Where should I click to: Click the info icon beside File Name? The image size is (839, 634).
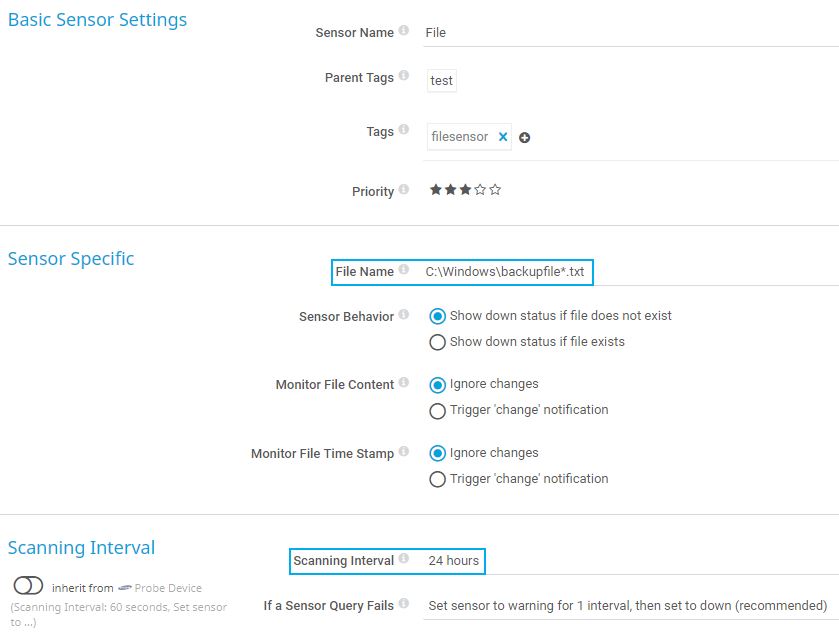(404, 268)
